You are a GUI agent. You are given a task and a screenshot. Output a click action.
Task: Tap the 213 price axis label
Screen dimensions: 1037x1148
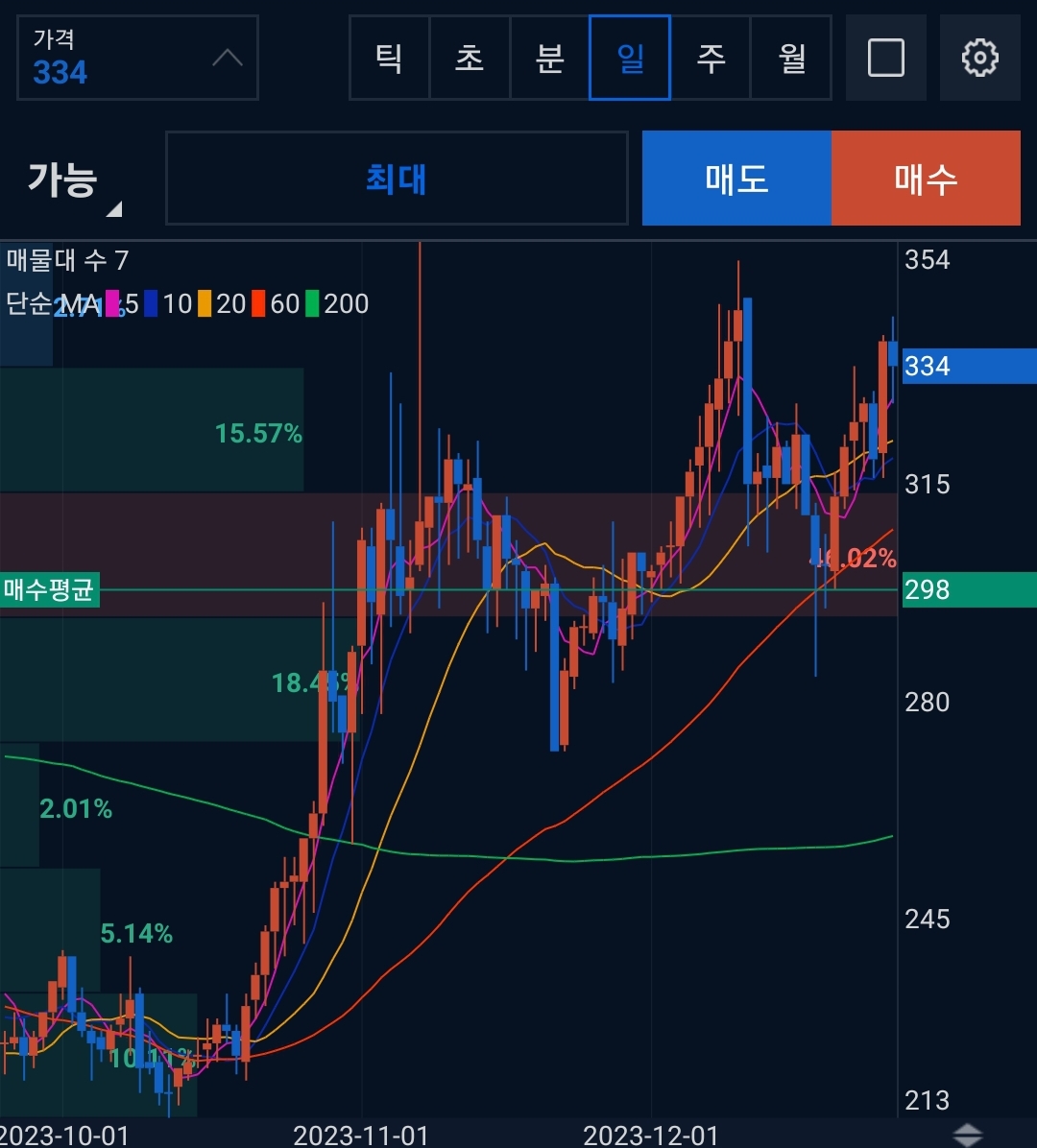928,1100
